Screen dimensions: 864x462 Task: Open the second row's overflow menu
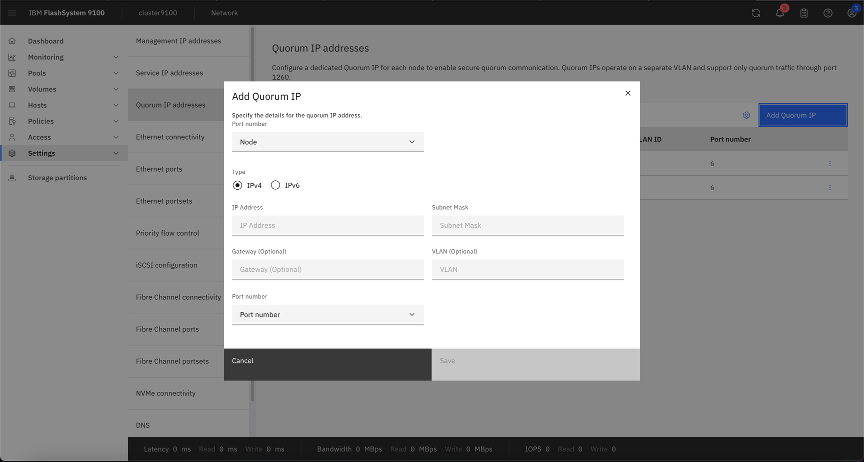click(x=830, y=187)
